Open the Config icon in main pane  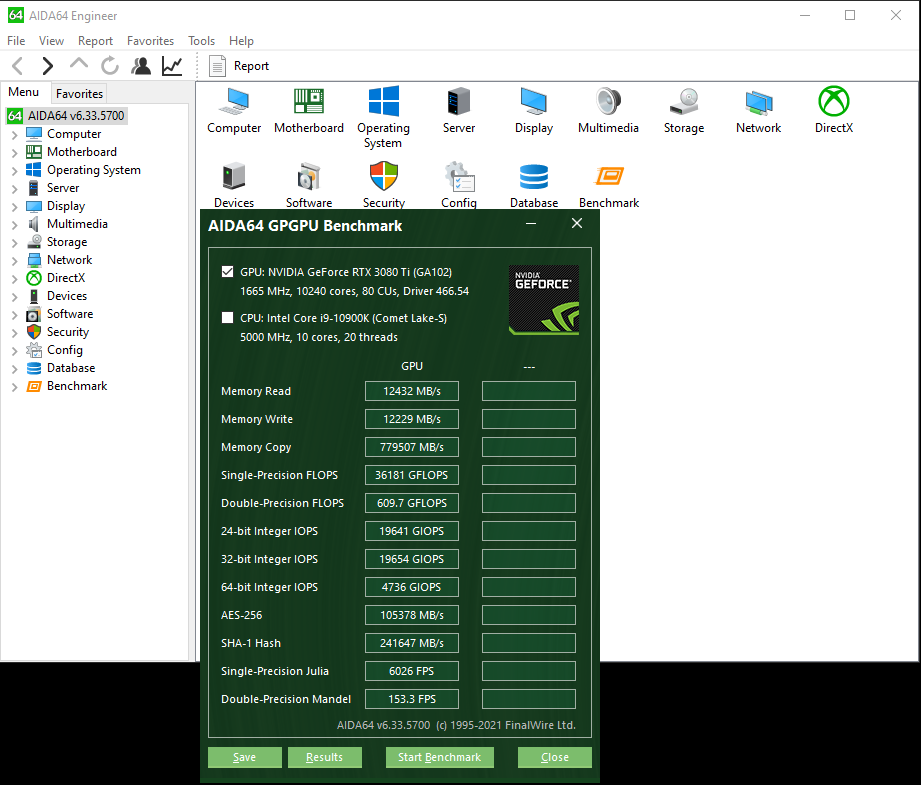pos(459,176)
